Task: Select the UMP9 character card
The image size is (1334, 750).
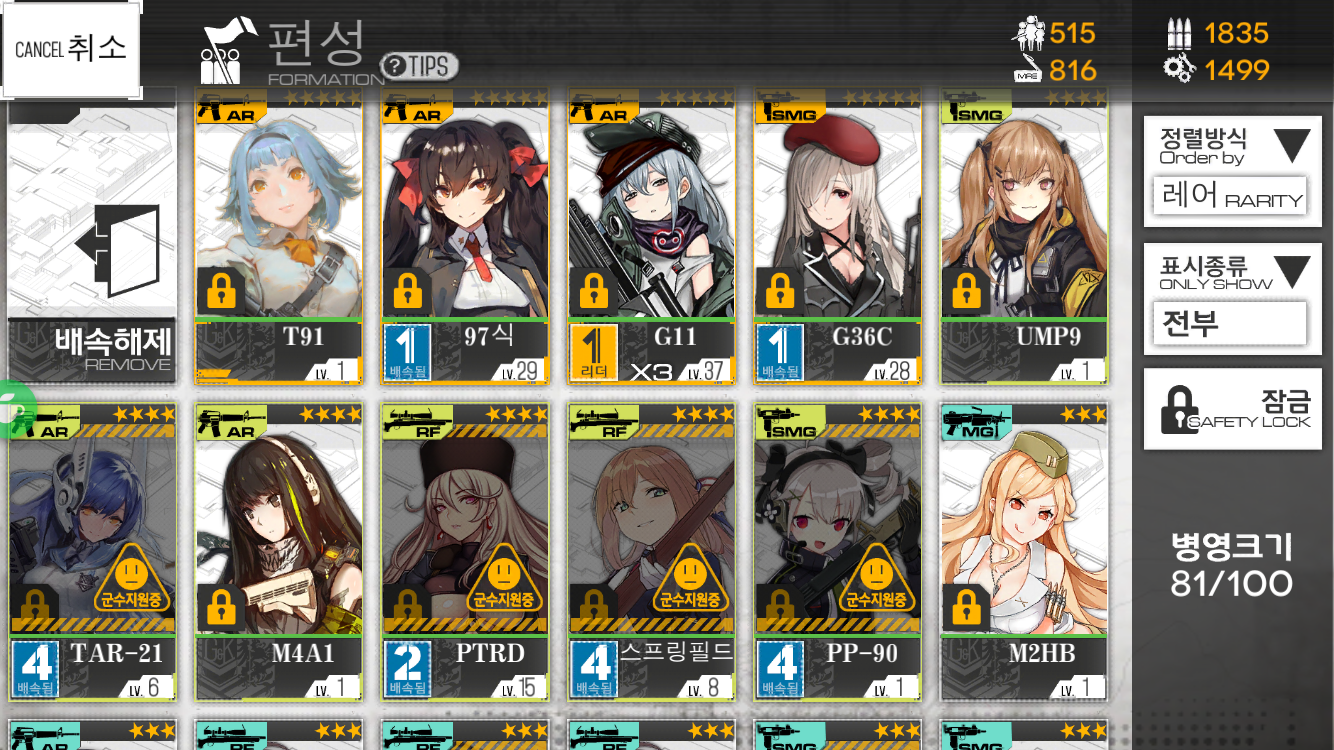Action: click(x=1024, y=235)
